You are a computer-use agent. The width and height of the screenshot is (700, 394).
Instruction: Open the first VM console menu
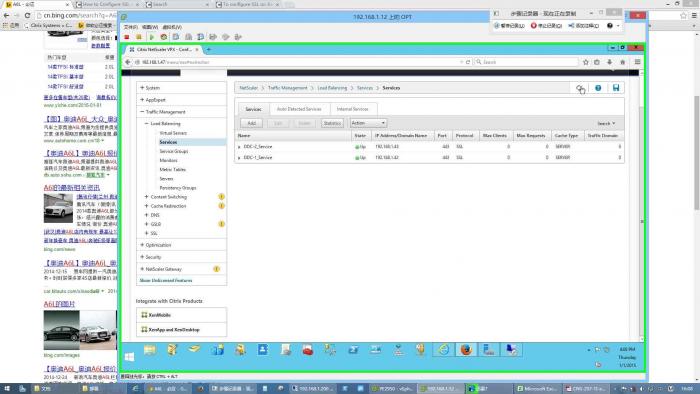pyautogui.click(x=130, y=27)
